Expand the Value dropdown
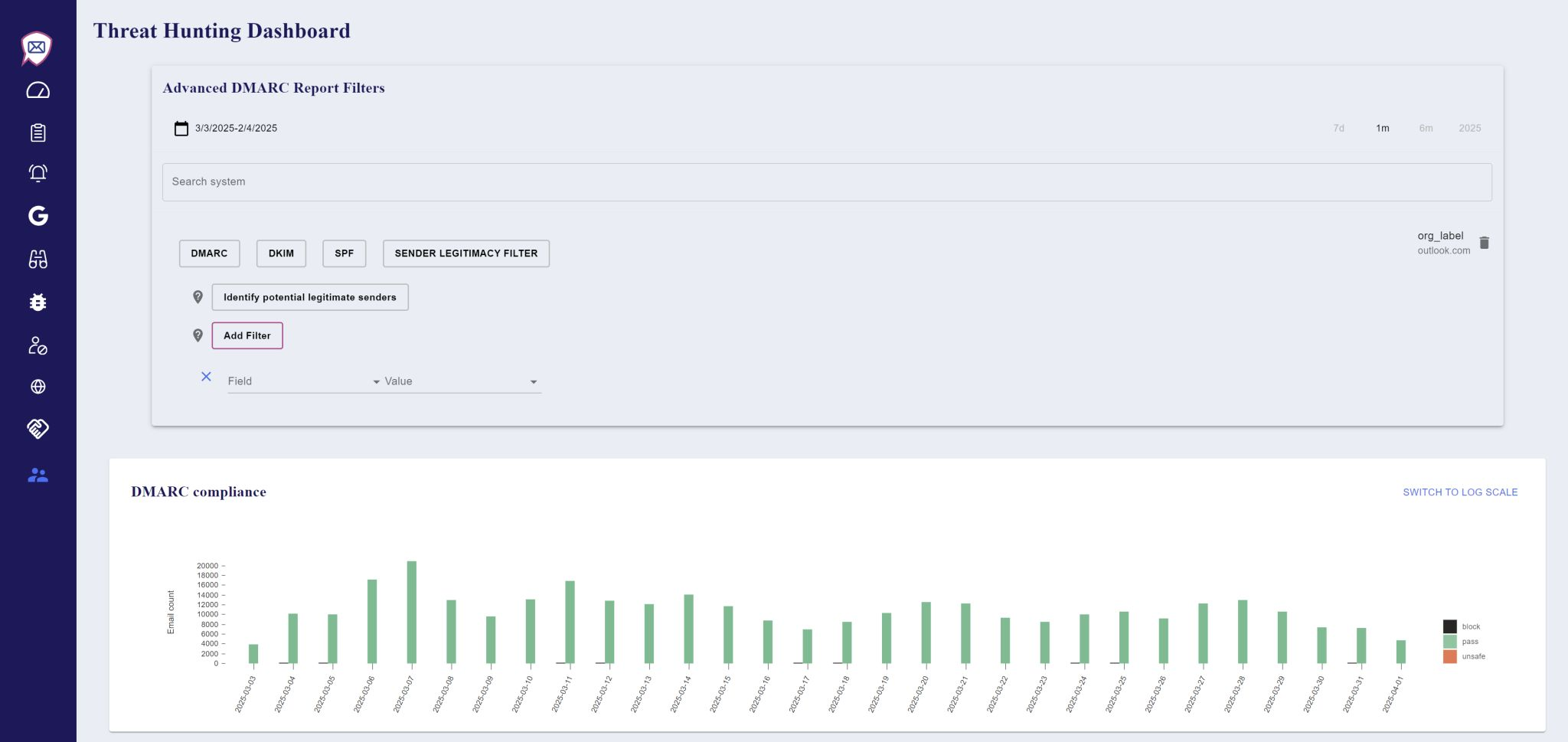Viewport: 1568px width, 742px height. point(461,381)
